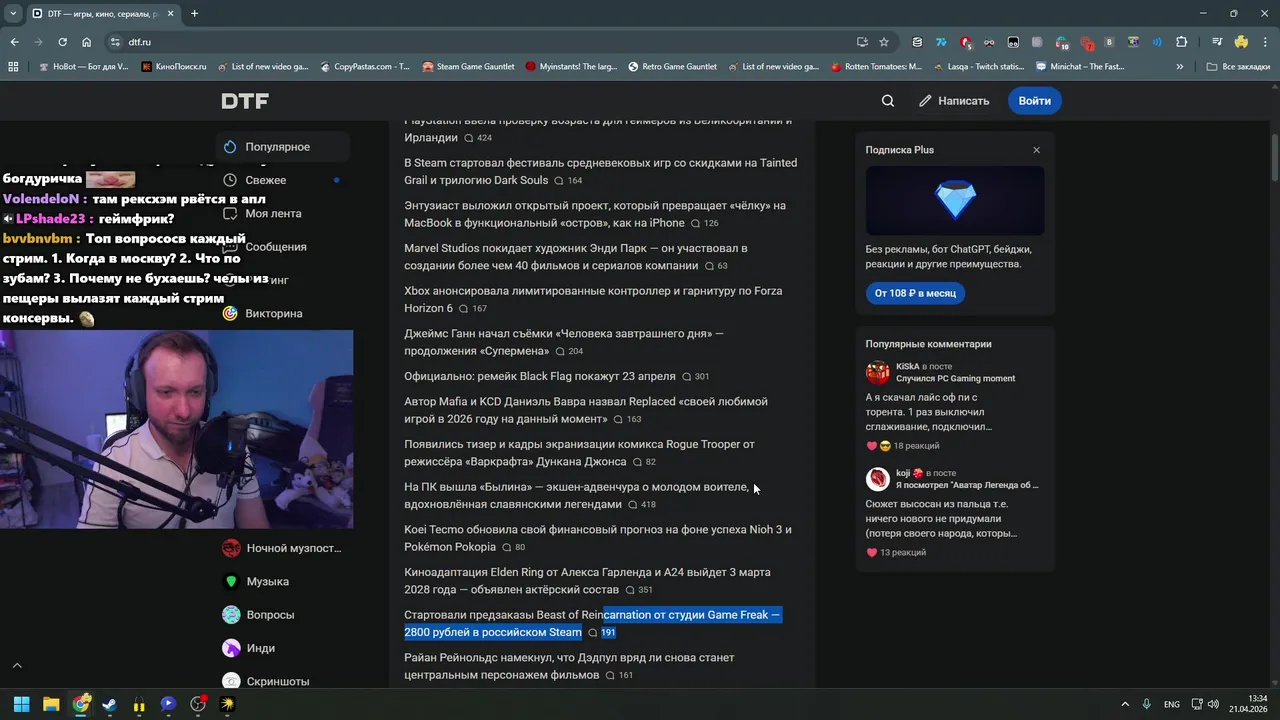
Task: Click the 18 реакций reactions on KiSkA comment
Action: point(903,446)
